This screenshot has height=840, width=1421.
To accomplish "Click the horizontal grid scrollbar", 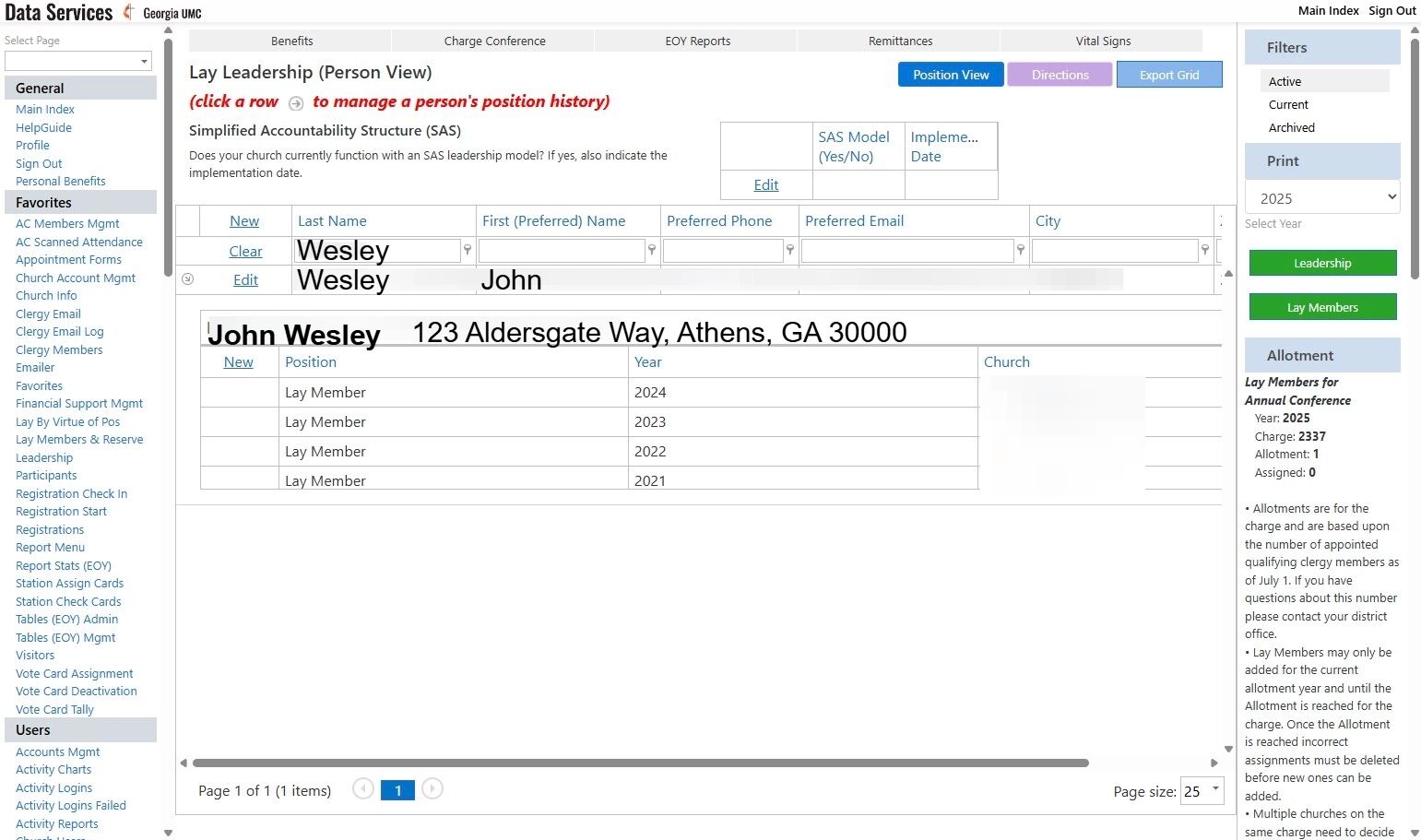I will [x=636, y=763].
